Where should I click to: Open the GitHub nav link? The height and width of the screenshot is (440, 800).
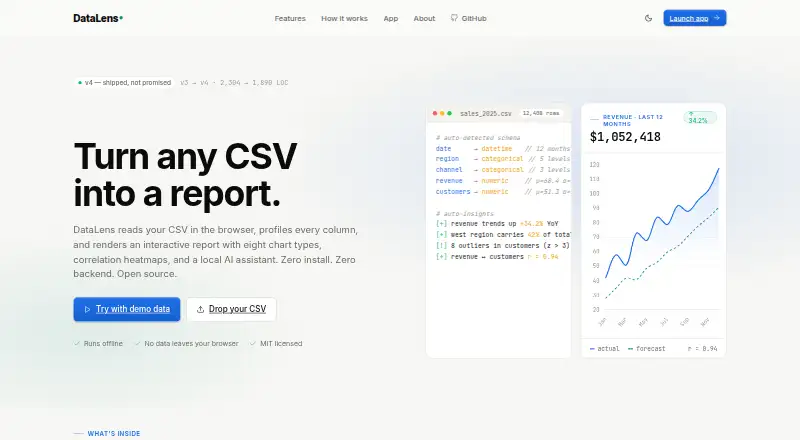468,18
